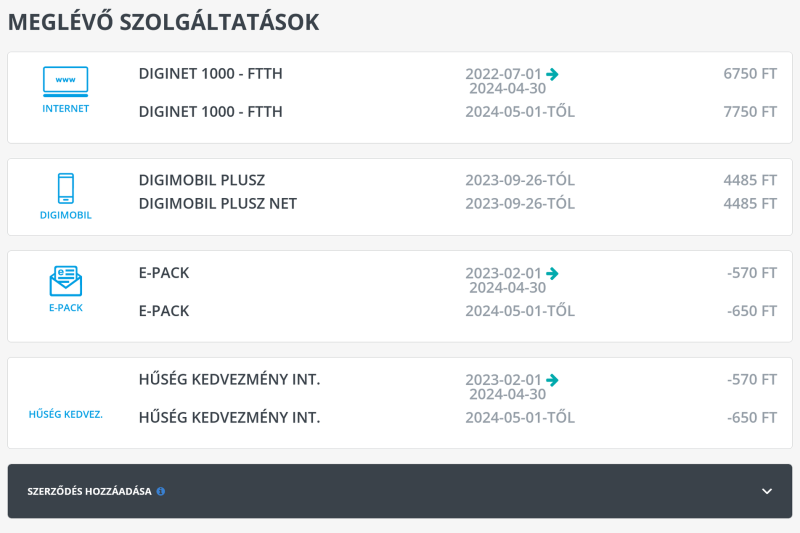Select the INTERNET label under the monitor icon
Image resolution: width=800 pixels, height=533 pixels.
pos(65,108)
